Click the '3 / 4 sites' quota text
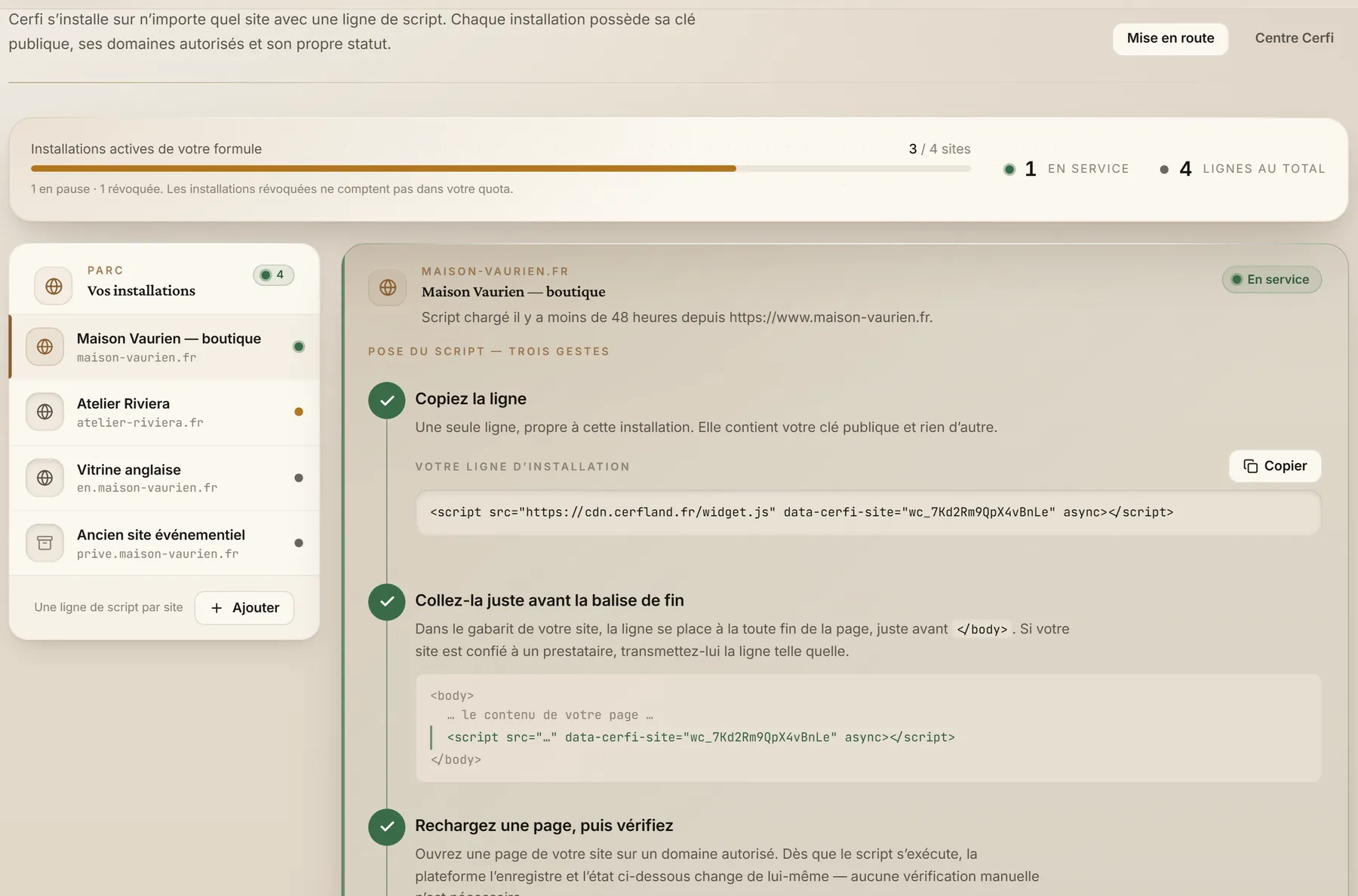Viewport: 1358px width, 896px height. coord(939,149)
